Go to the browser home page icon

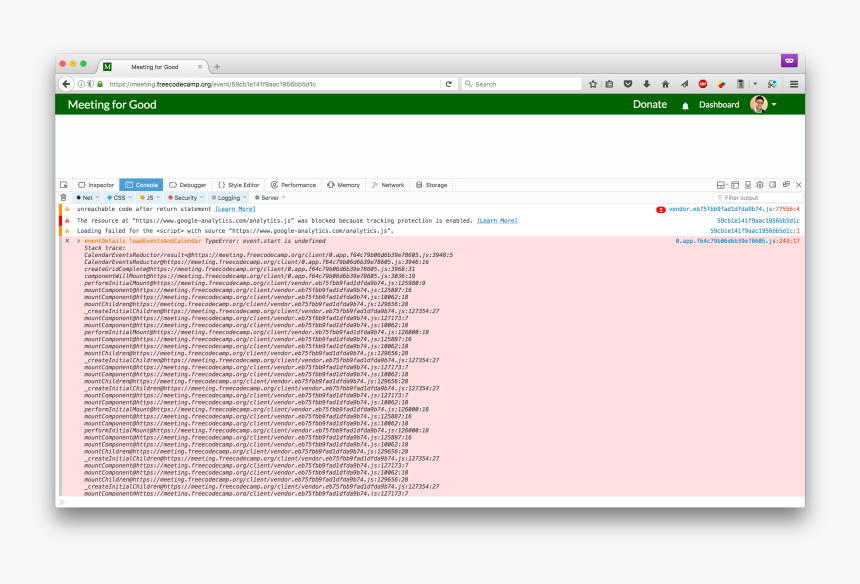click(665, 84)
